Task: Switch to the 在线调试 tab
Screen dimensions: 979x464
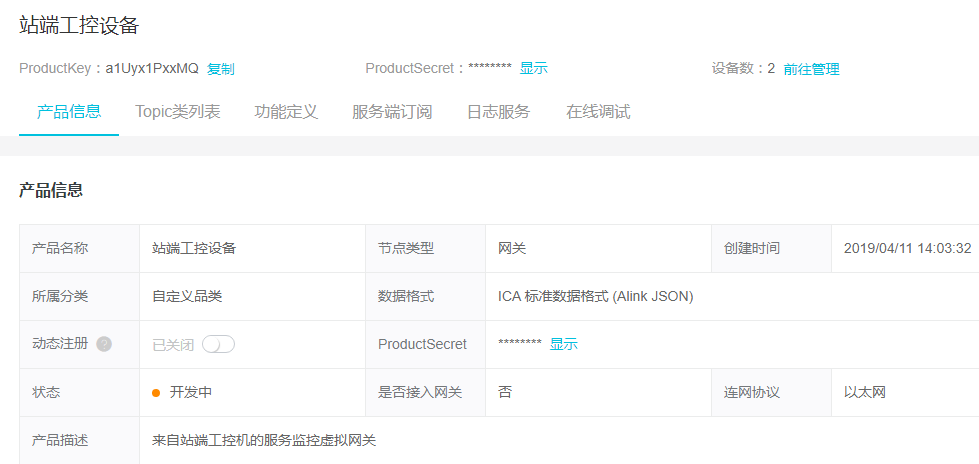Action: coord(598,111)
